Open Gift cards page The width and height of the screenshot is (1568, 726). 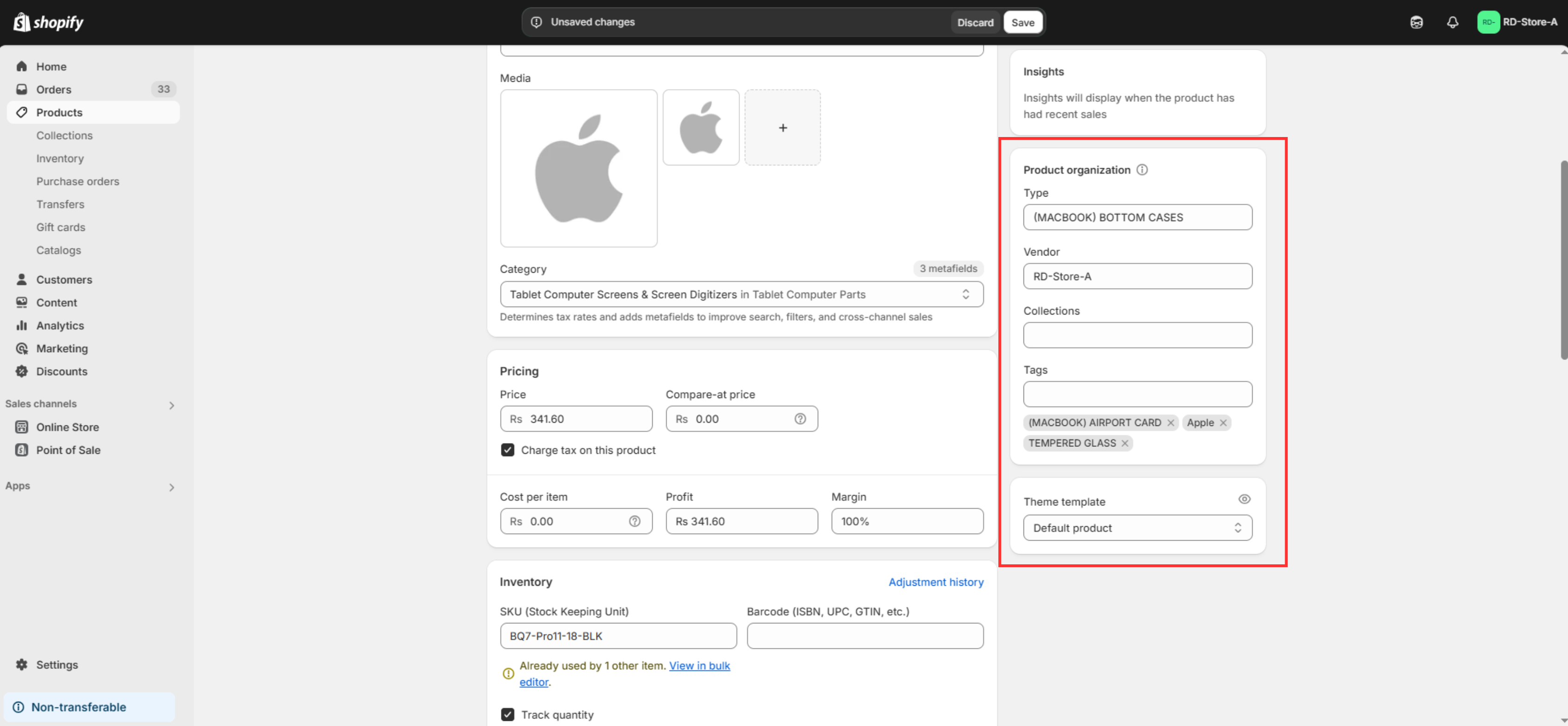[x=61, y=228]
